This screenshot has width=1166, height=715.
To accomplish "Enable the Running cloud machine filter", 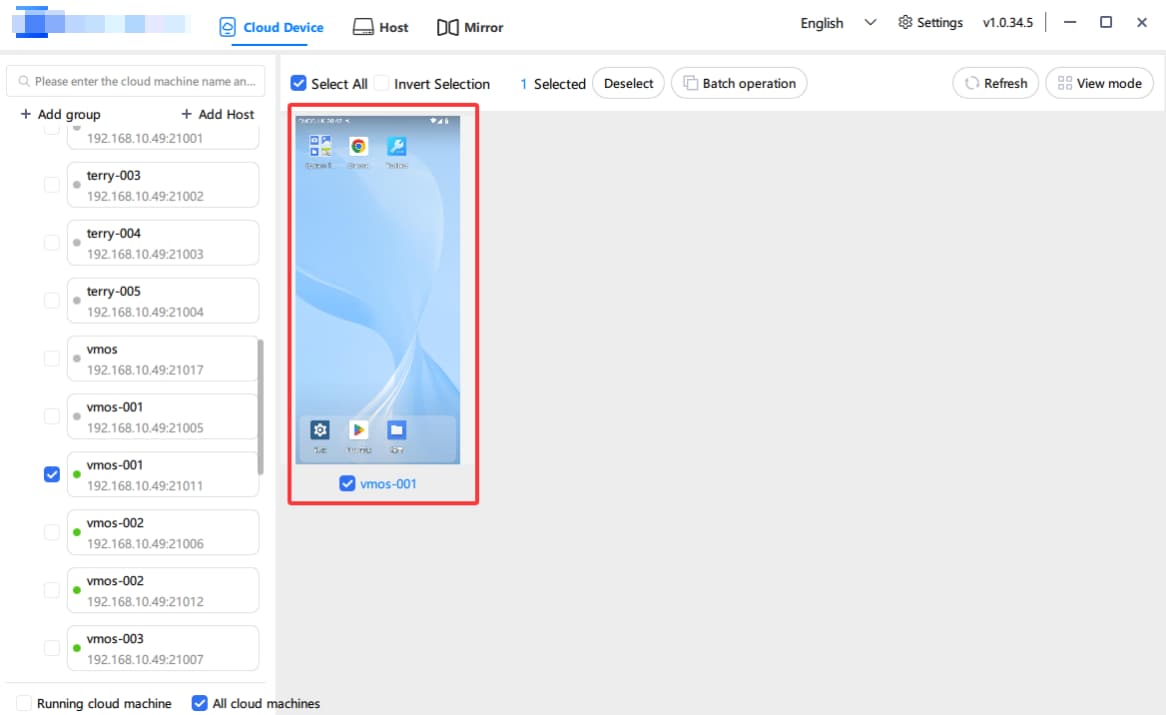I will click(24, 703).
